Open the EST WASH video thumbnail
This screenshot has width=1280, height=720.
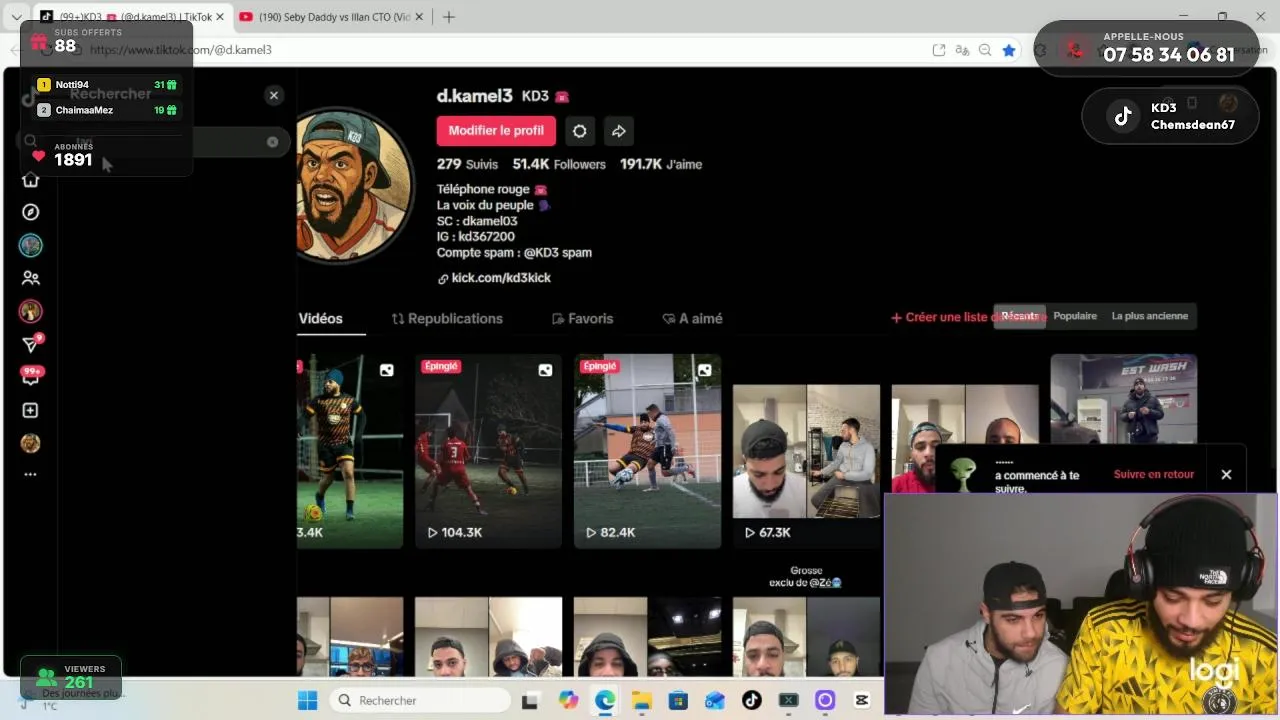coord(1124,400)
